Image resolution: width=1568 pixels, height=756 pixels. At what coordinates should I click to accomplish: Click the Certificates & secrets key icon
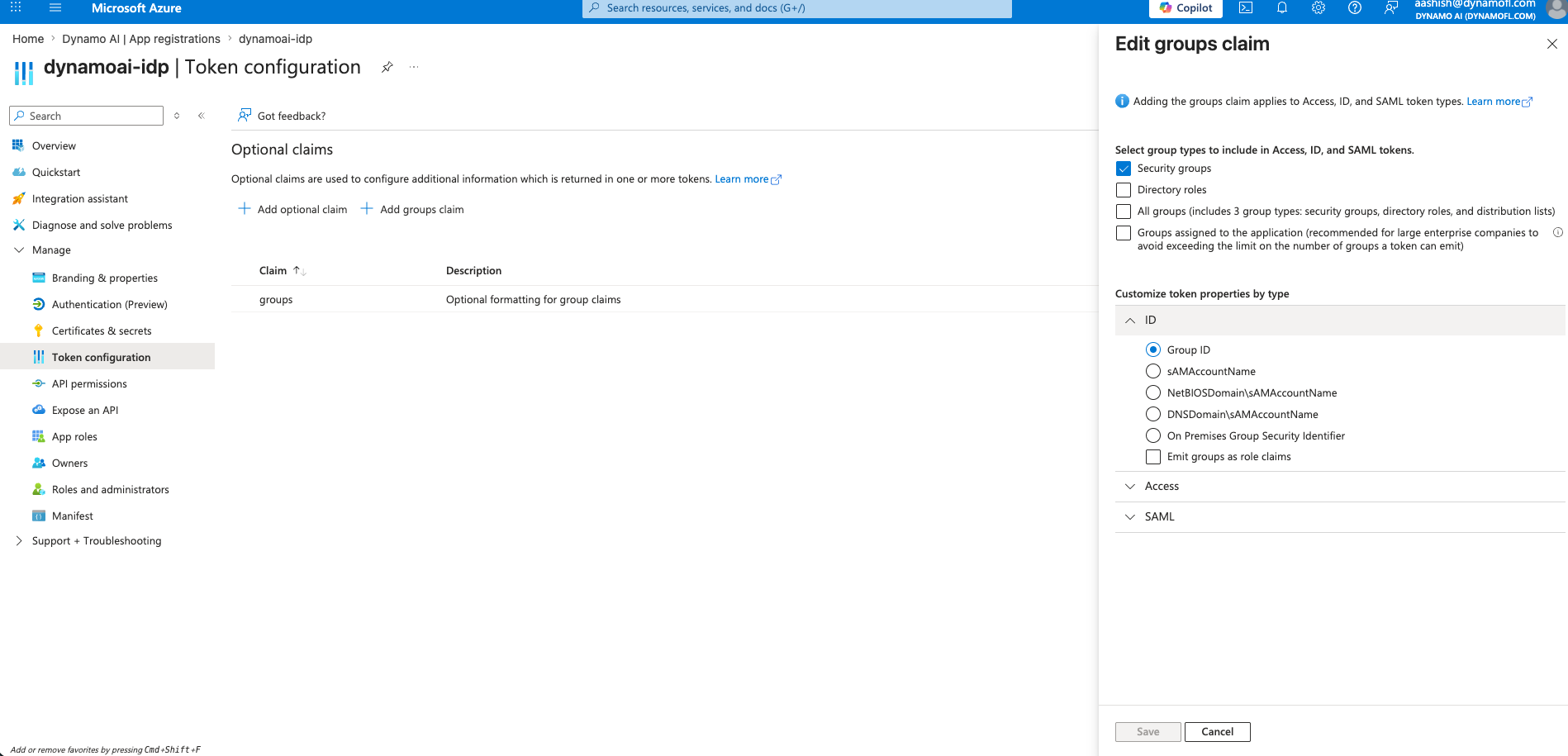pos(38,330)
